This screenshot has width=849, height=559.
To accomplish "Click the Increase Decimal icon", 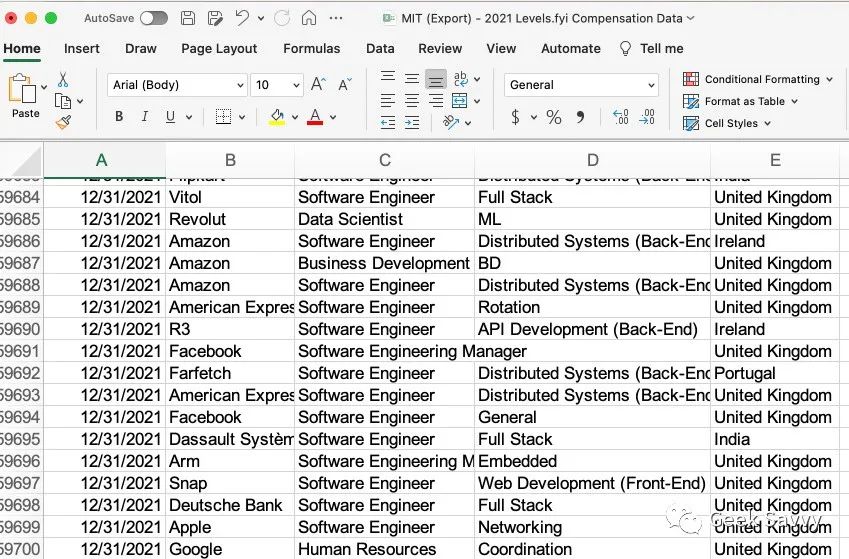I will pos(621,117).
